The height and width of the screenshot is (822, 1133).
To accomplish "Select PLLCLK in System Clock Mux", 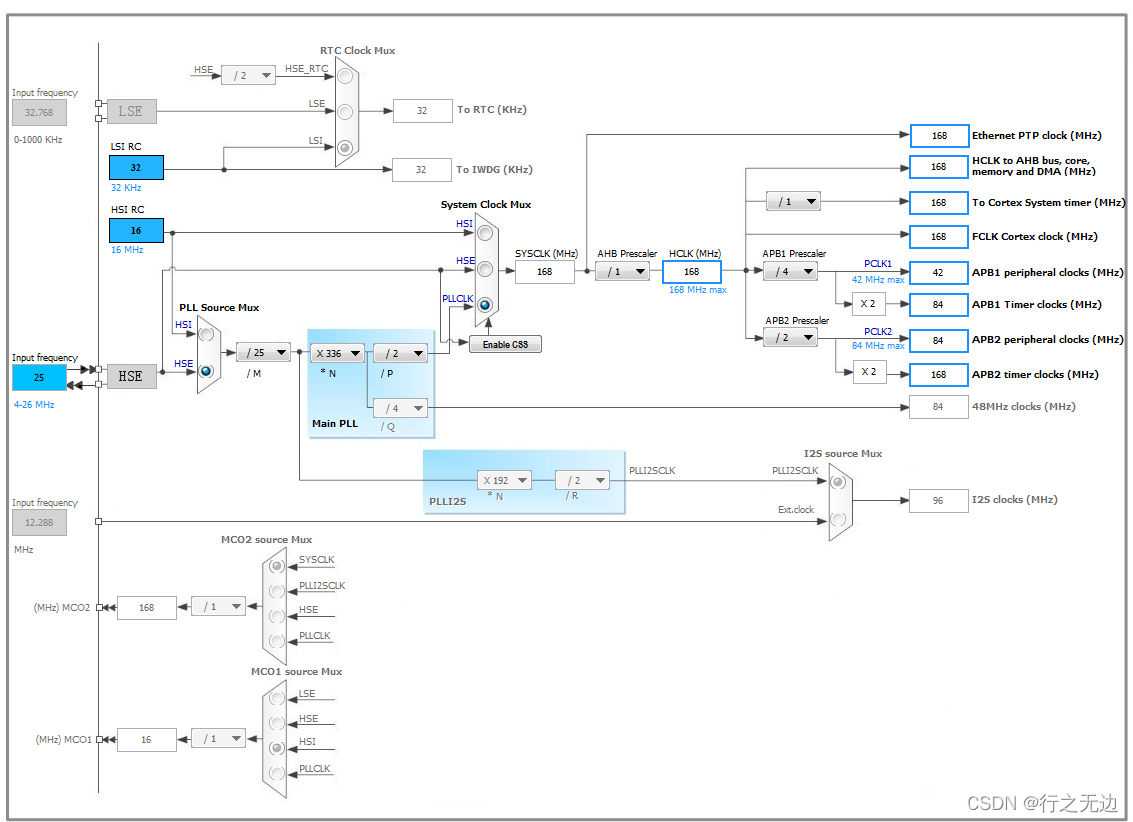I will 485,305.
